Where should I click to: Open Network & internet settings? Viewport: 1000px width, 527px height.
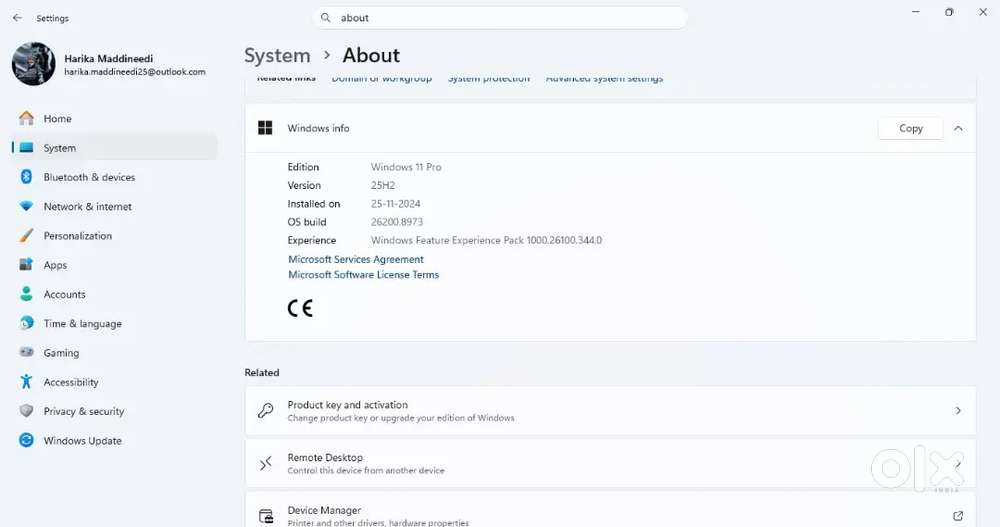[115, 207]
